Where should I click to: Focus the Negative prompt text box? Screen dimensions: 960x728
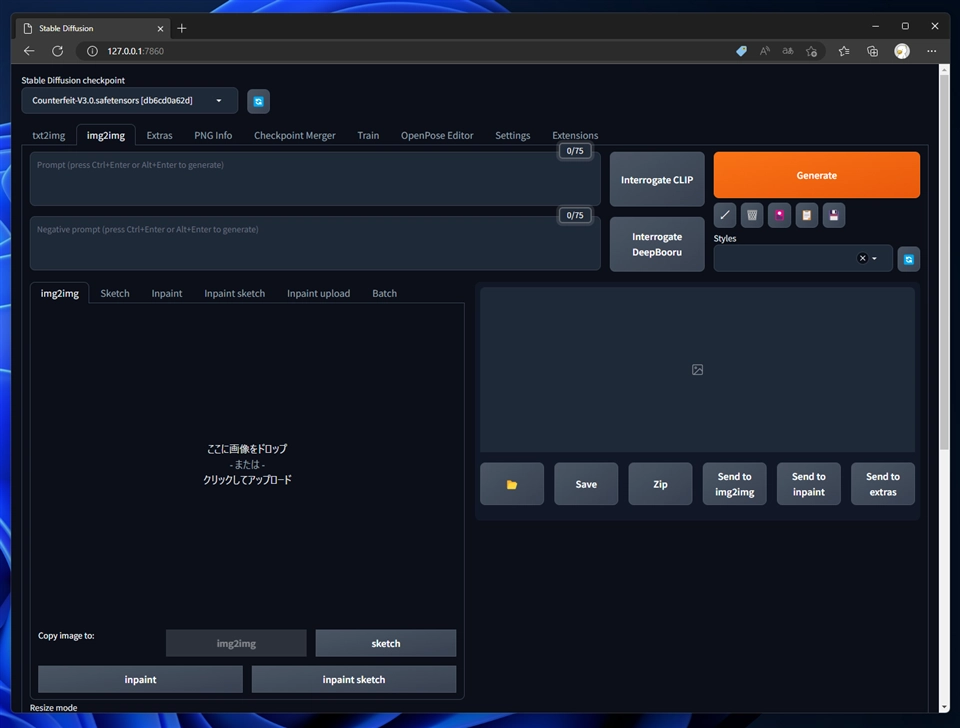315,243
